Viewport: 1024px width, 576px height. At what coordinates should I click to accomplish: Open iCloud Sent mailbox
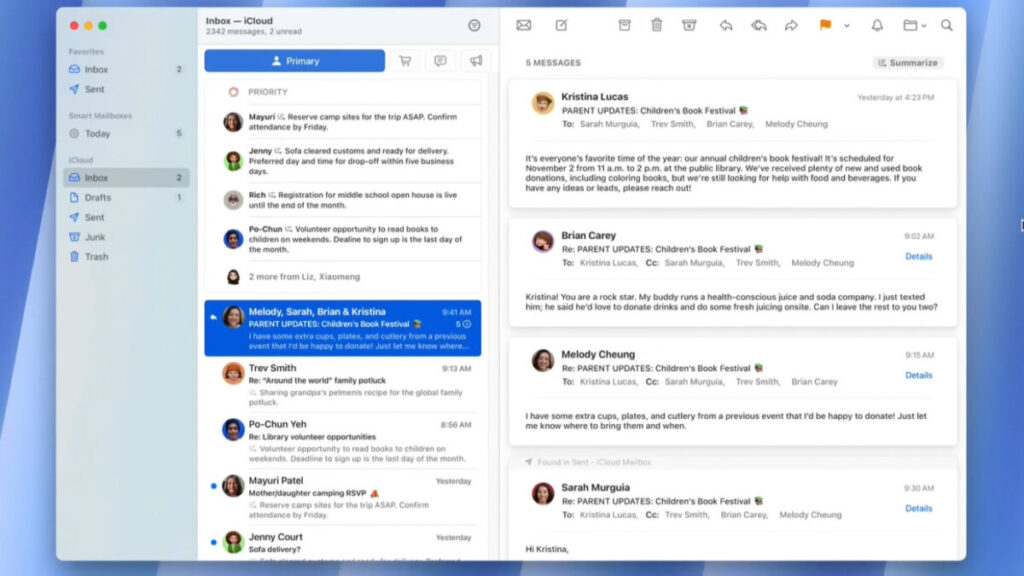[125, 217]
